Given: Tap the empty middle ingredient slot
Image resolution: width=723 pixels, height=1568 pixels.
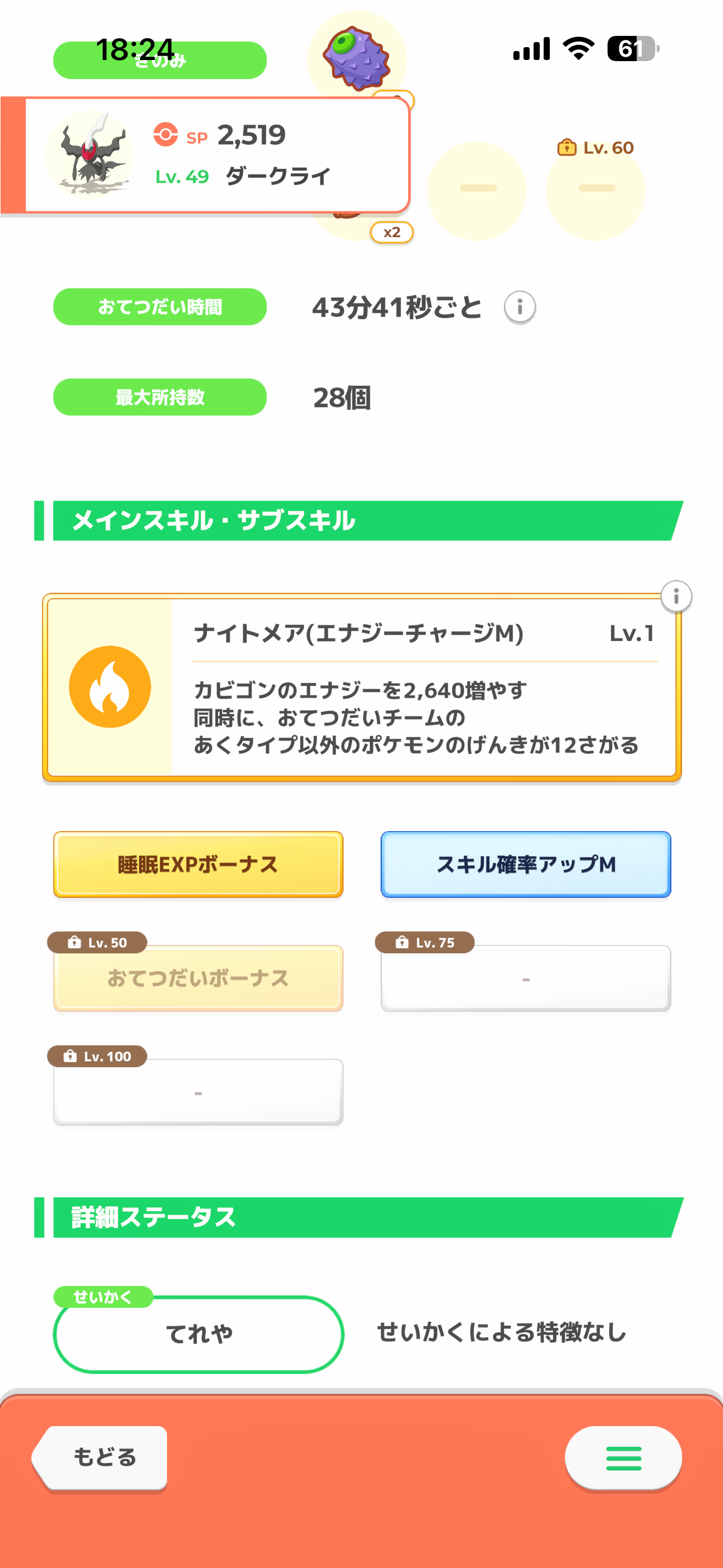Looking at the screenshot, I should [477, 190].
